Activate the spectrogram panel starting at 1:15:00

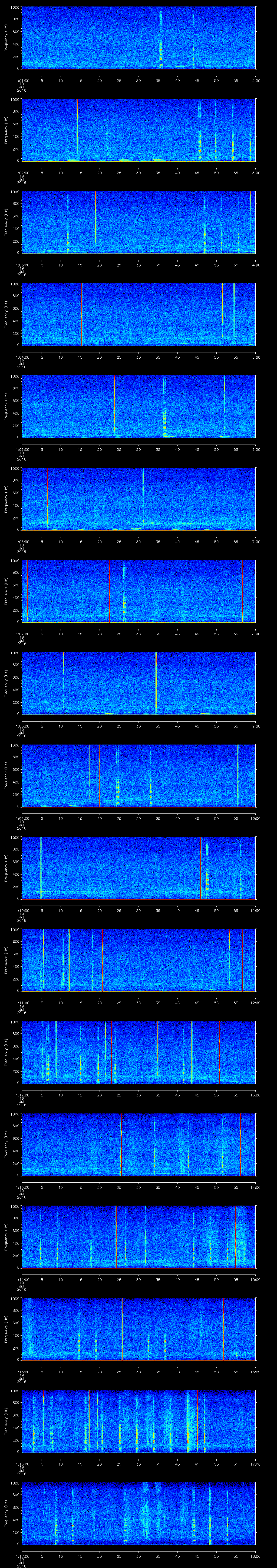(x=138, y=1329)
